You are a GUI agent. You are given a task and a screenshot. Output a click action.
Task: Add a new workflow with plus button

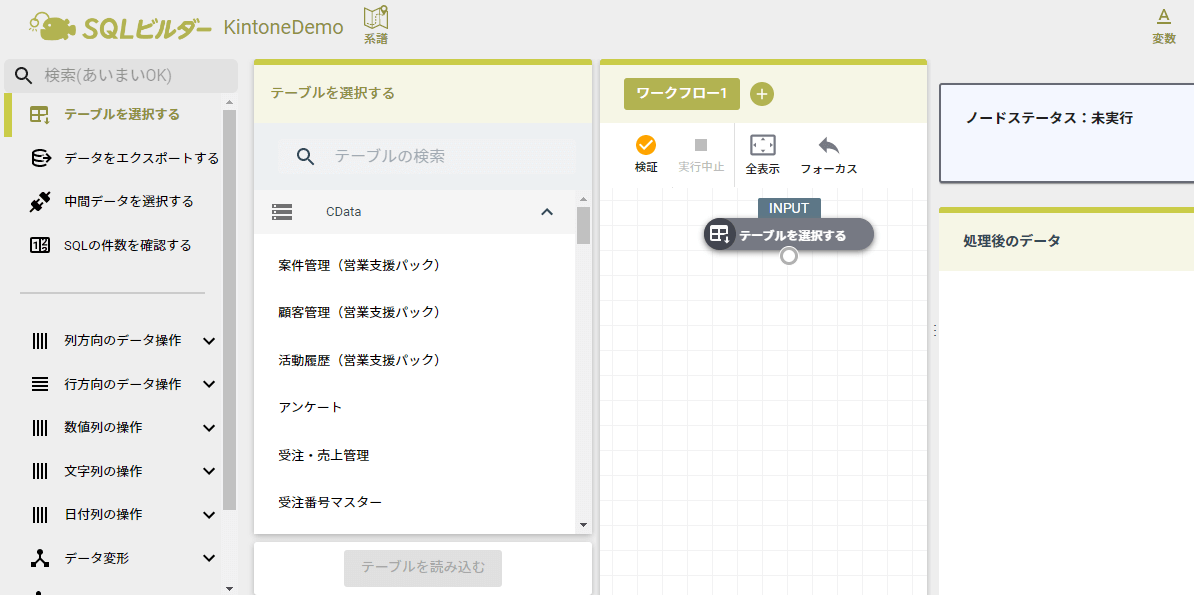[761, 94]
